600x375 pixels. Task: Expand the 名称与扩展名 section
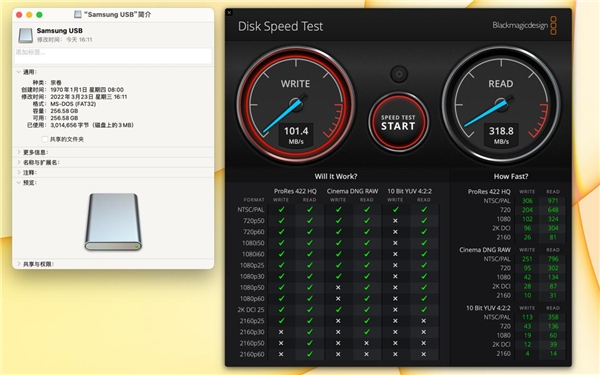pyautogui.click(x=18, y=162)
